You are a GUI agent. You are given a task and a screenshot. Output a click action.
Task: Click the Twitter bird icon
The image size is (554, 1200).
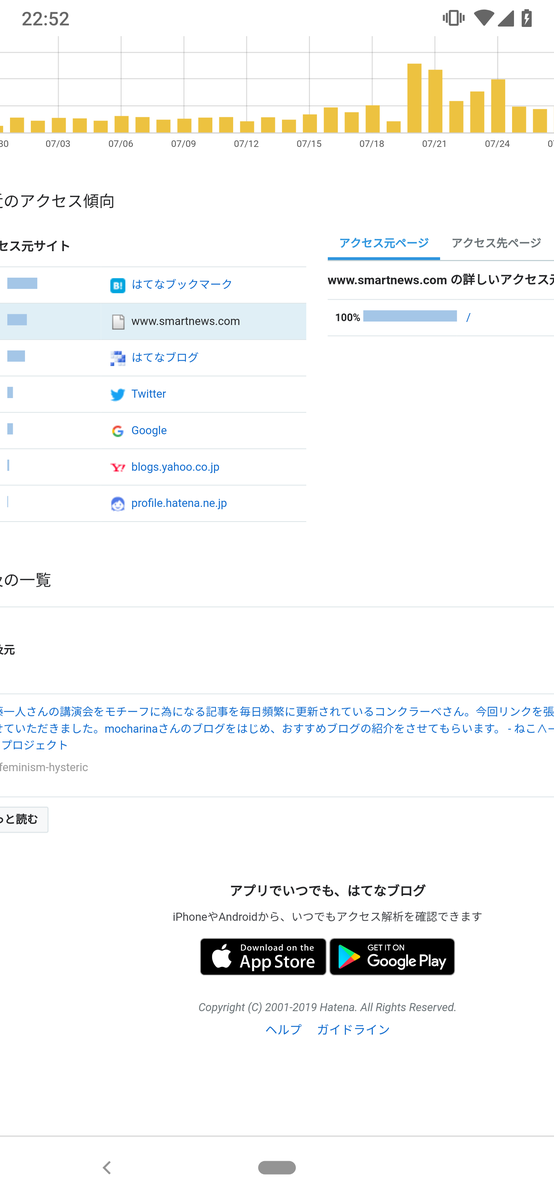click(x=118, y=394)
